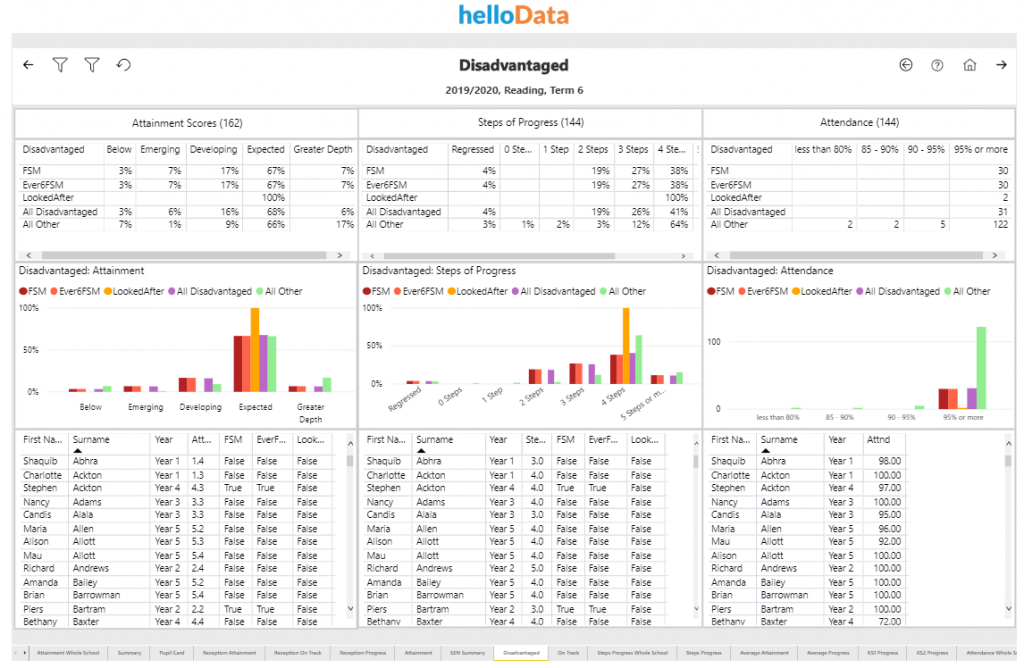Click the circled left arrow icon

[x=906, y=65]
